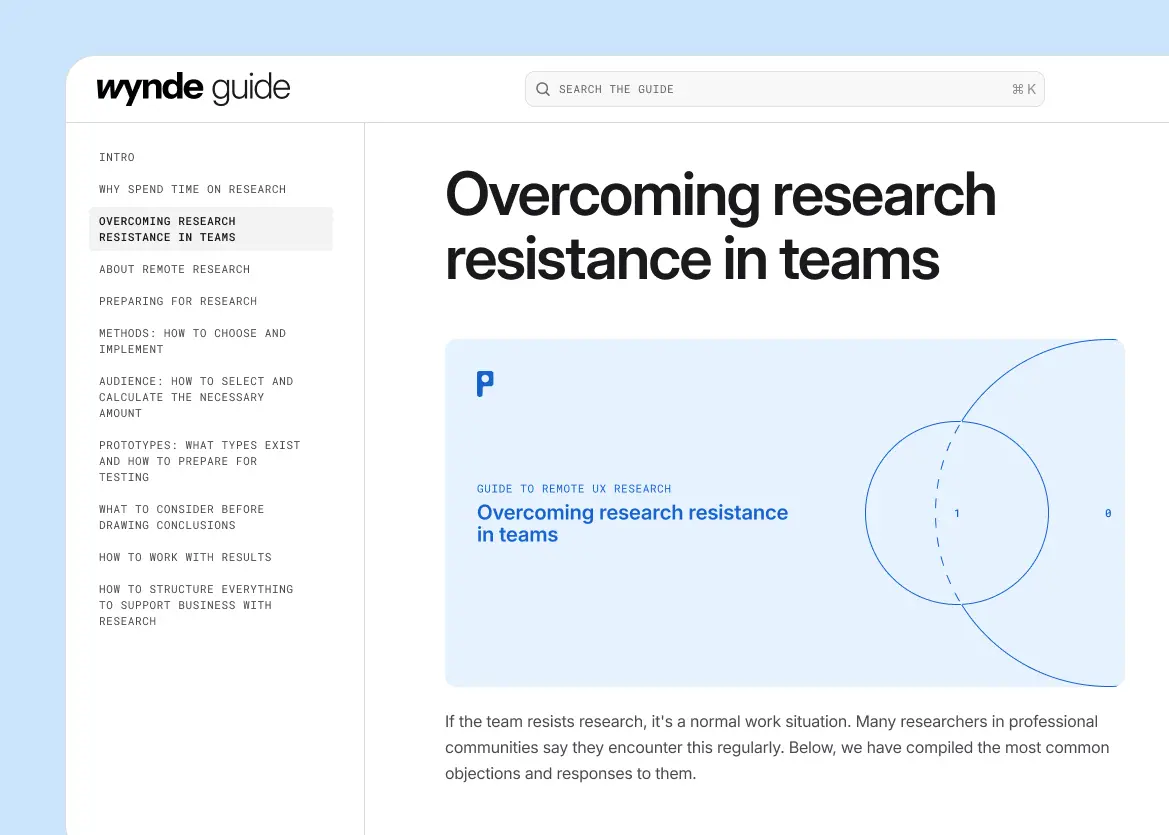This screenshot has width=1169, height=835.
Task: Click the blue P logo in banner
Action: point(485,384)
